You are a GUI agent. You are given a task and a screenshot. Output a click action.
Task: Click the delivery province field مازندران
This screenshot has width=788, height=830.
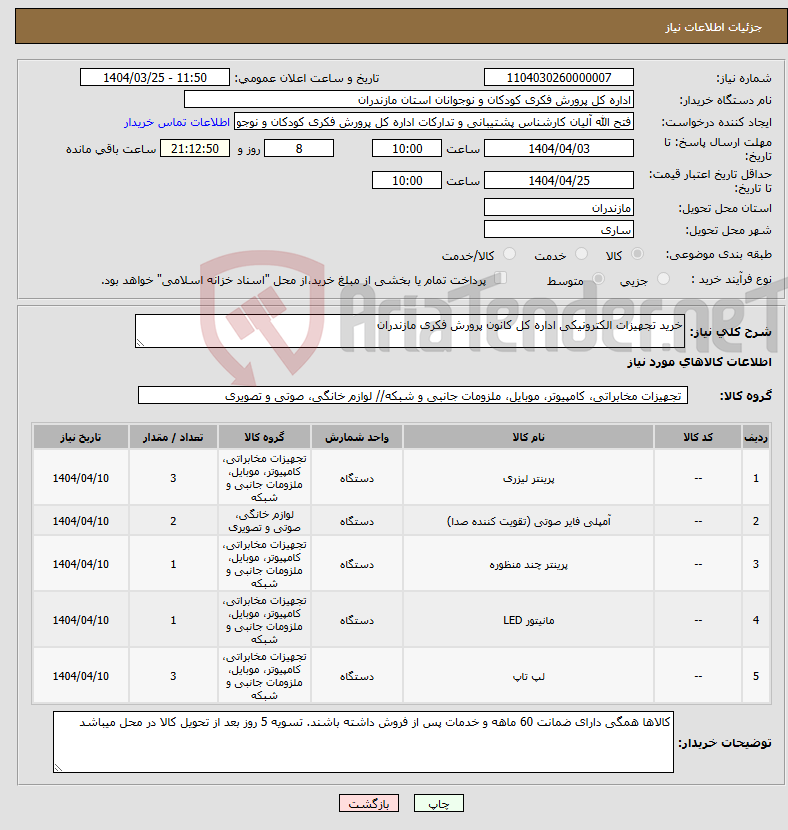click(x=559, y=208)
